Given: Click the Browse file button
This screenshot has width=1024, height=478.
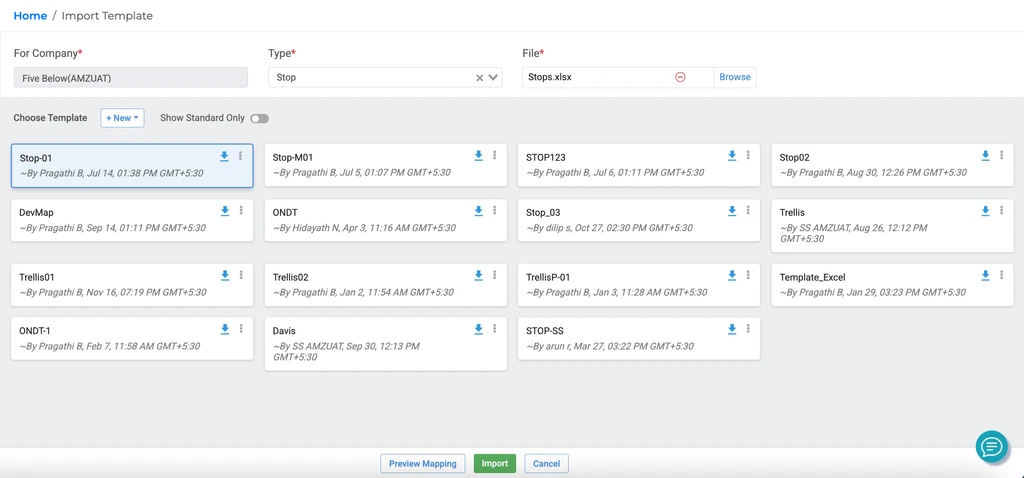Looking at the screenshot, I should pyautogui.click(x=734, y=77).
